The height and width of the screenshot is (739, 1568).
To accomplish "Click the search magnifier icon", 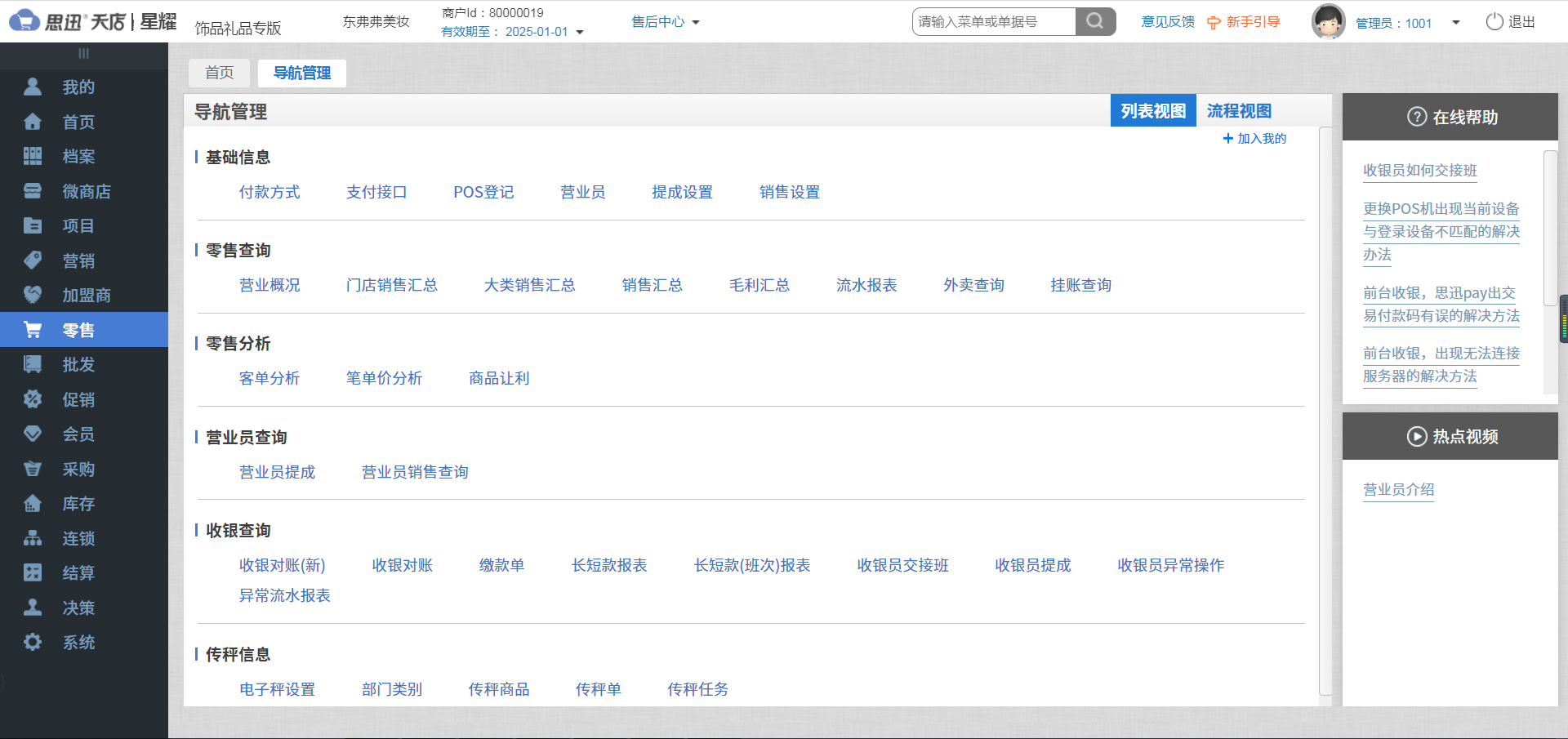I will tap(1095, 21).
